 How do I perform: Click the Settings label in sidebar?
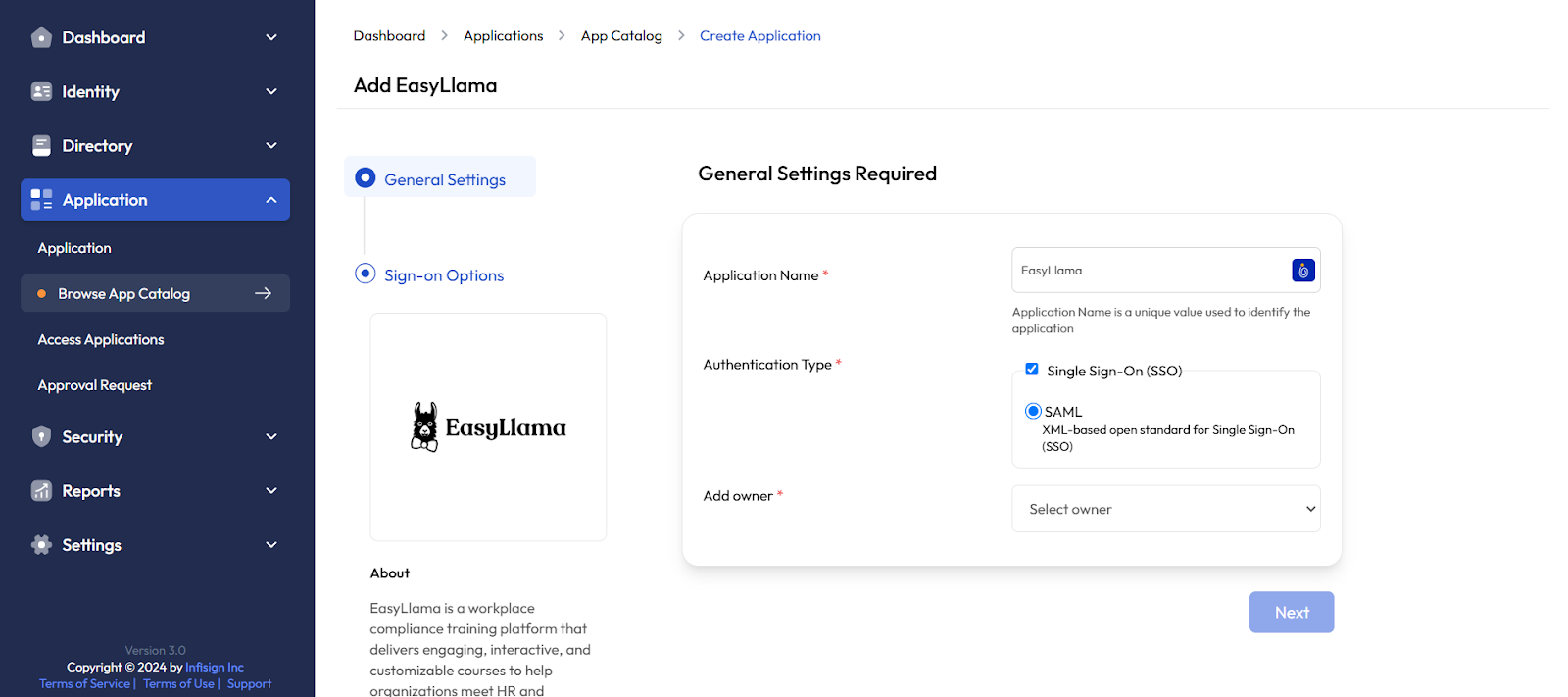coord(91,544)
